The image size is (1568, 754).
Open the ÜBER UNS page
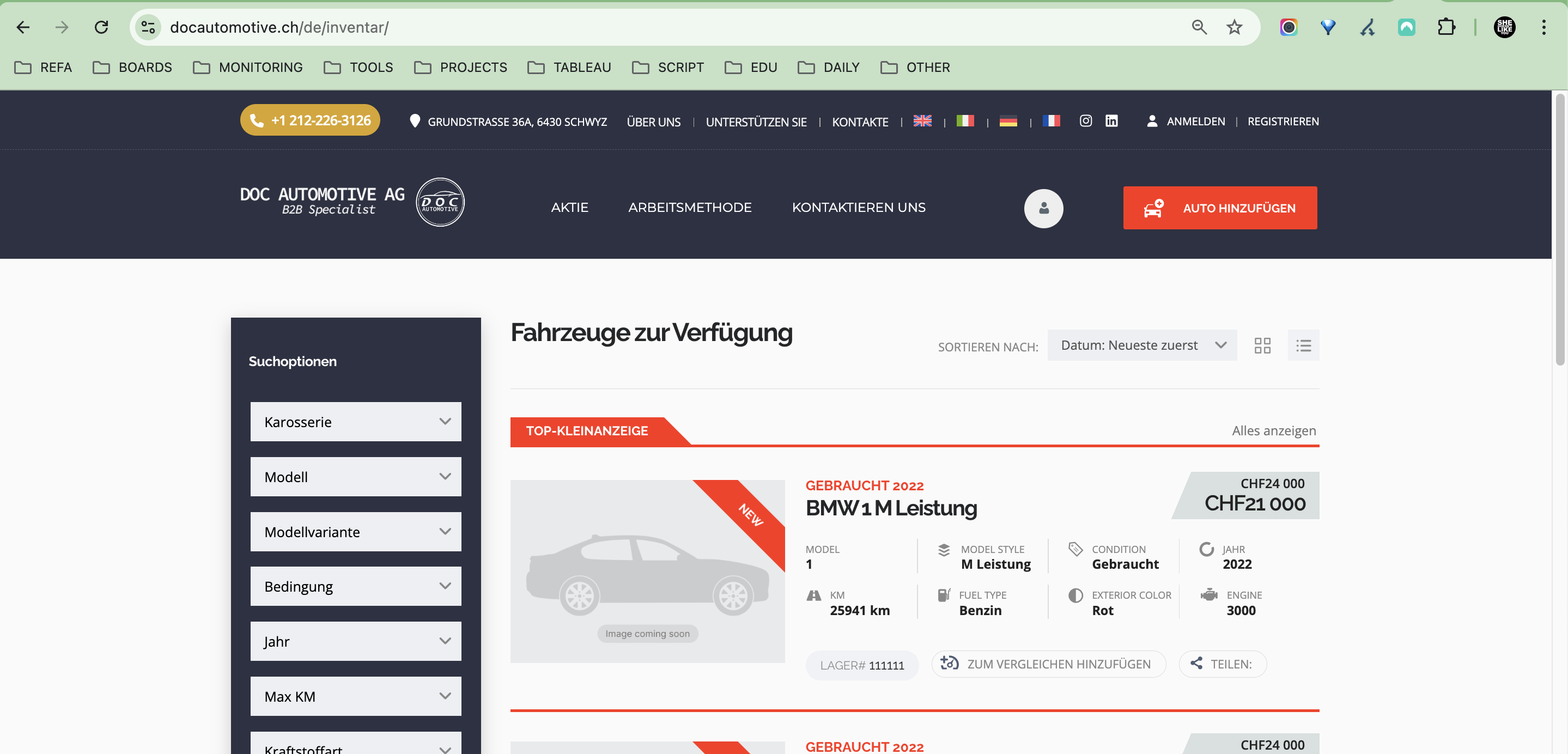(654, 121)
